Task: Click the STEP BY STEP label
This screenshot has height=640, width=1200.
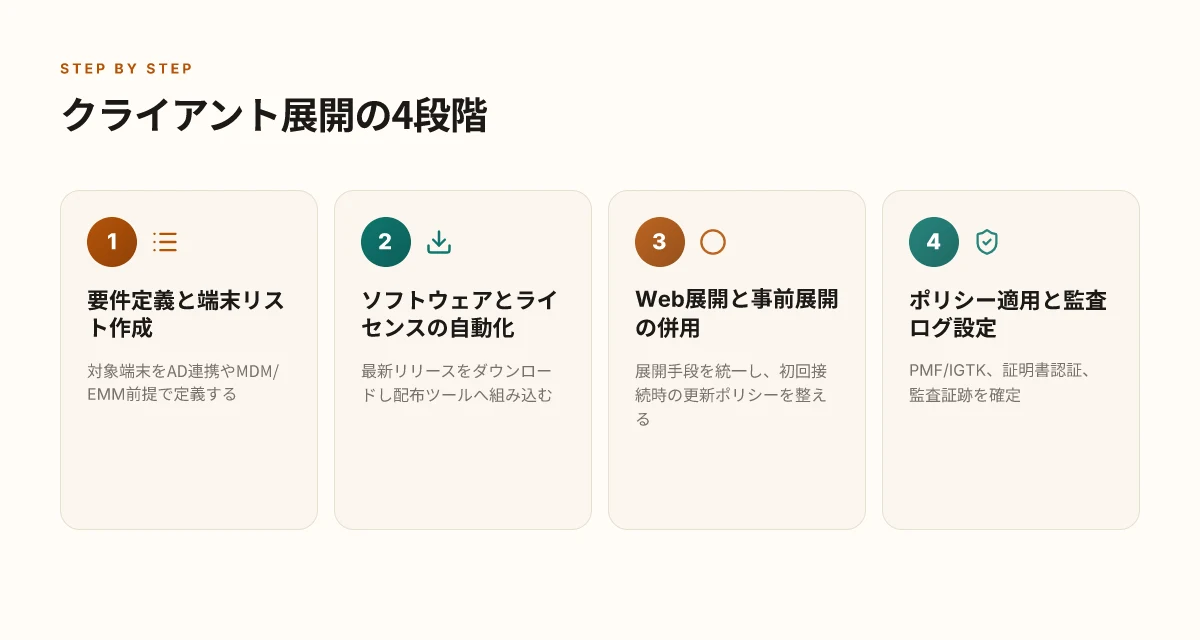Action: pyautogui.click(x=126, y=69)
